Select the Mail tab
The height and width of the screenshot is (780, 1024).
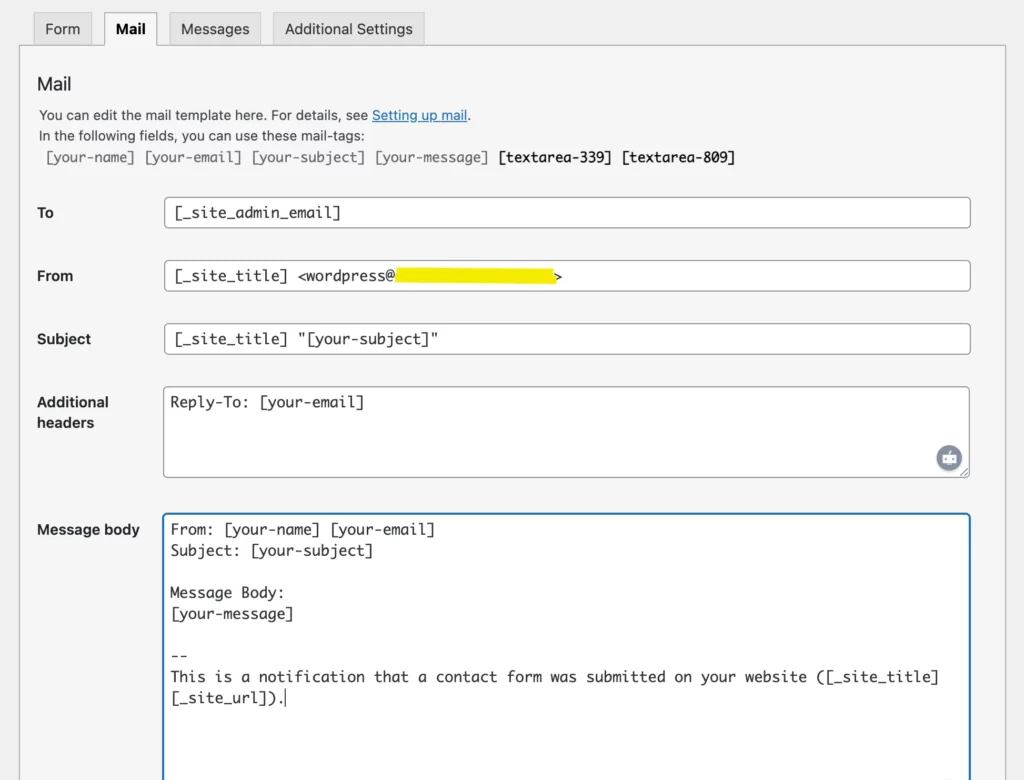point(131,29)
